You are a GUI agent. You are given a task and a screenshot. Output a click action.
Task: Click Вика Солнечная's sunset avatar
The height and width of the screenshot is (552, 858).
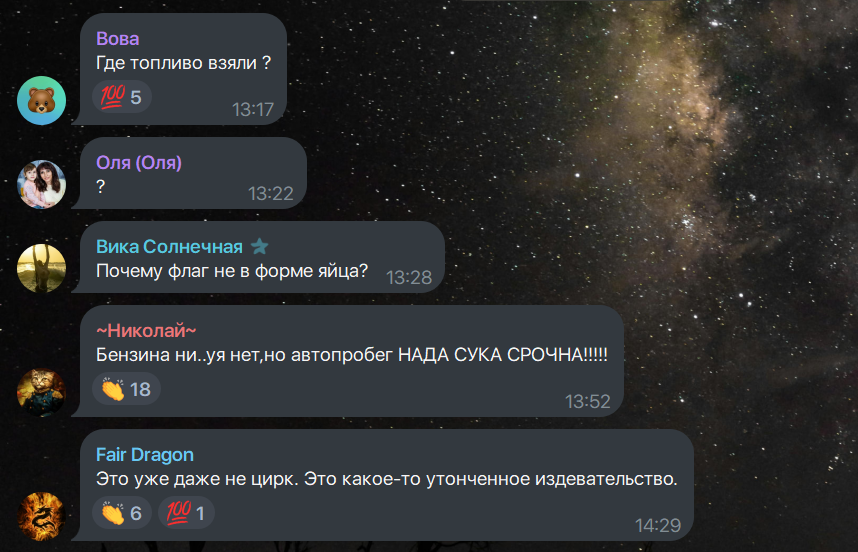pos(42,268)
